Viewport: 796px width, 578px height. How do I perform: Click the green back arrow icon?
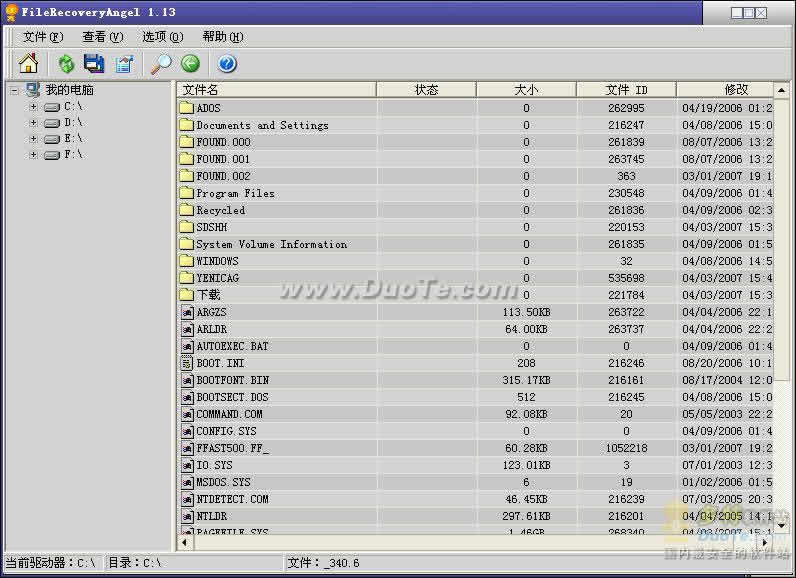click(191, 63)
